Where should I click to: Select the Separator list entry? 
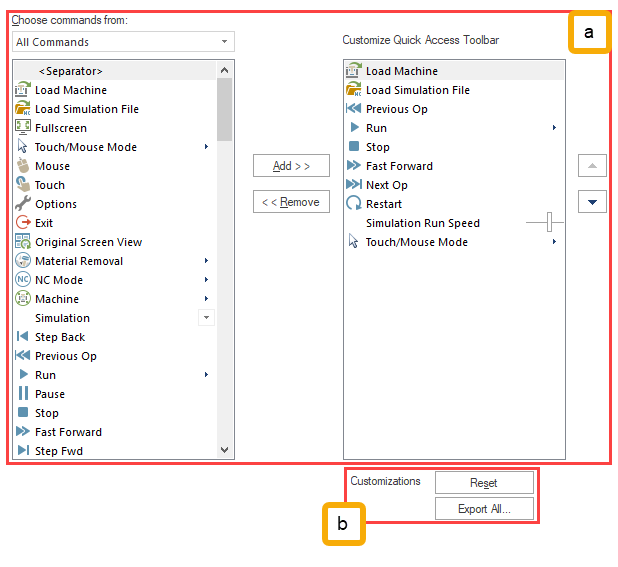coord(70,71)
